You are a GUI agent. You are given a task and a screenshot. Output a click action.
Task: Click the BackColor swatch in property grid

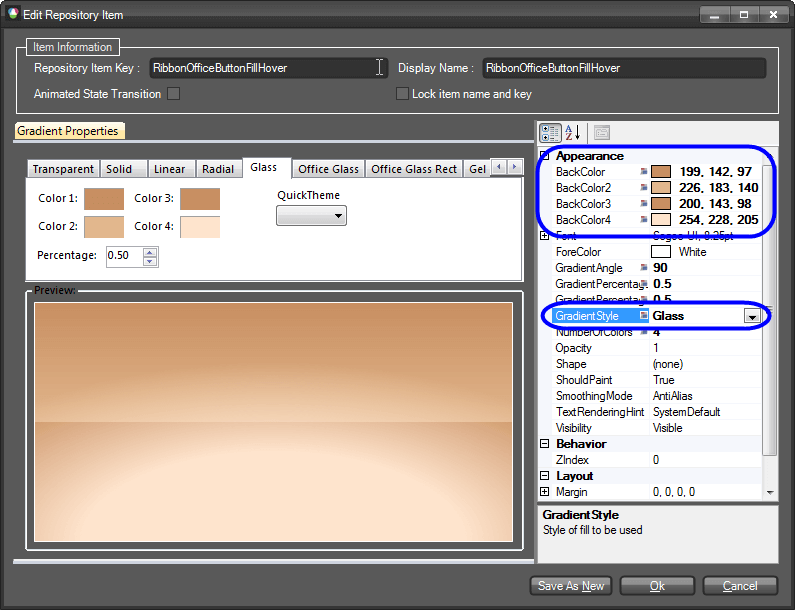click(661, 172)
